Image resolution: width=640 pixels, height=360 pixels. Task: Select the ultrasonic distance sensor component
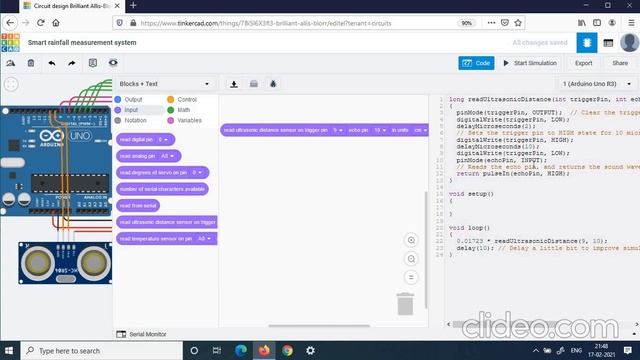65,263
